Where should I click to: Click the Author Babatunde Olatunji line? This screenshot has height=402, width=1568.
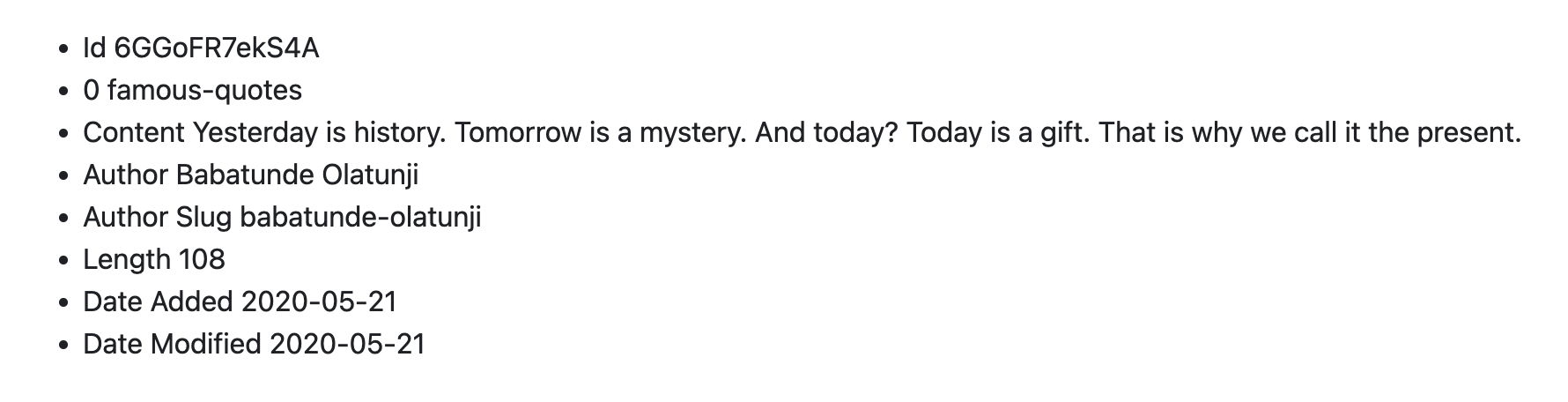251,175
